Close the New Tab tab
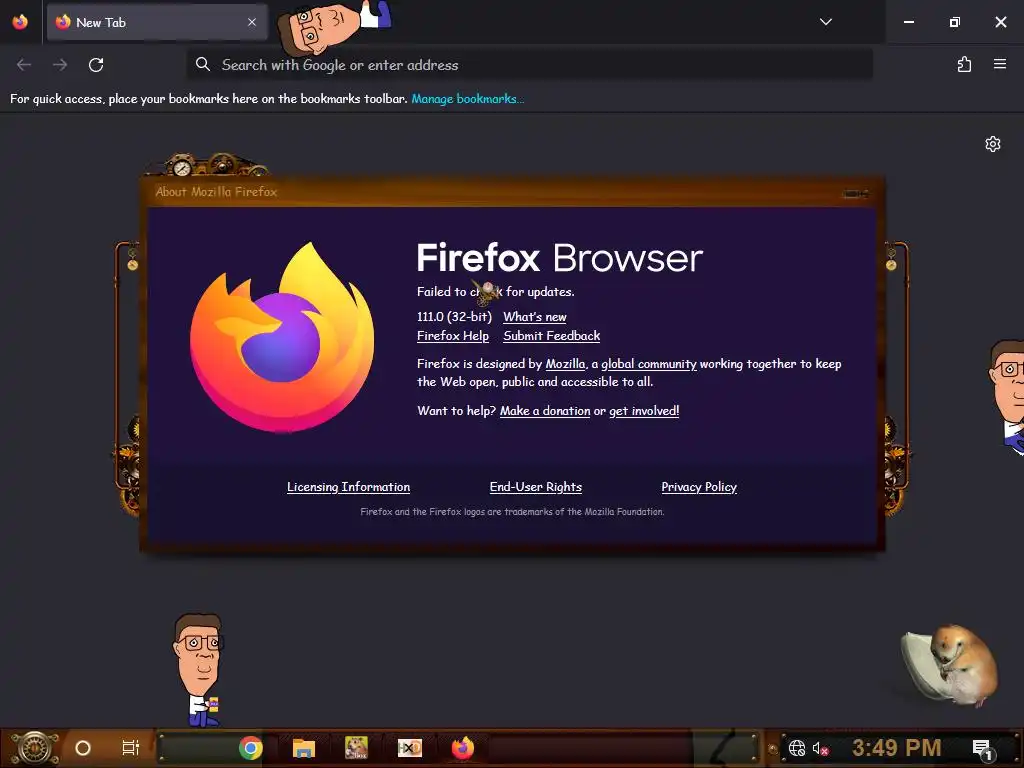The height and width of the screenshot is (768, 1024). tap(252, 22)
